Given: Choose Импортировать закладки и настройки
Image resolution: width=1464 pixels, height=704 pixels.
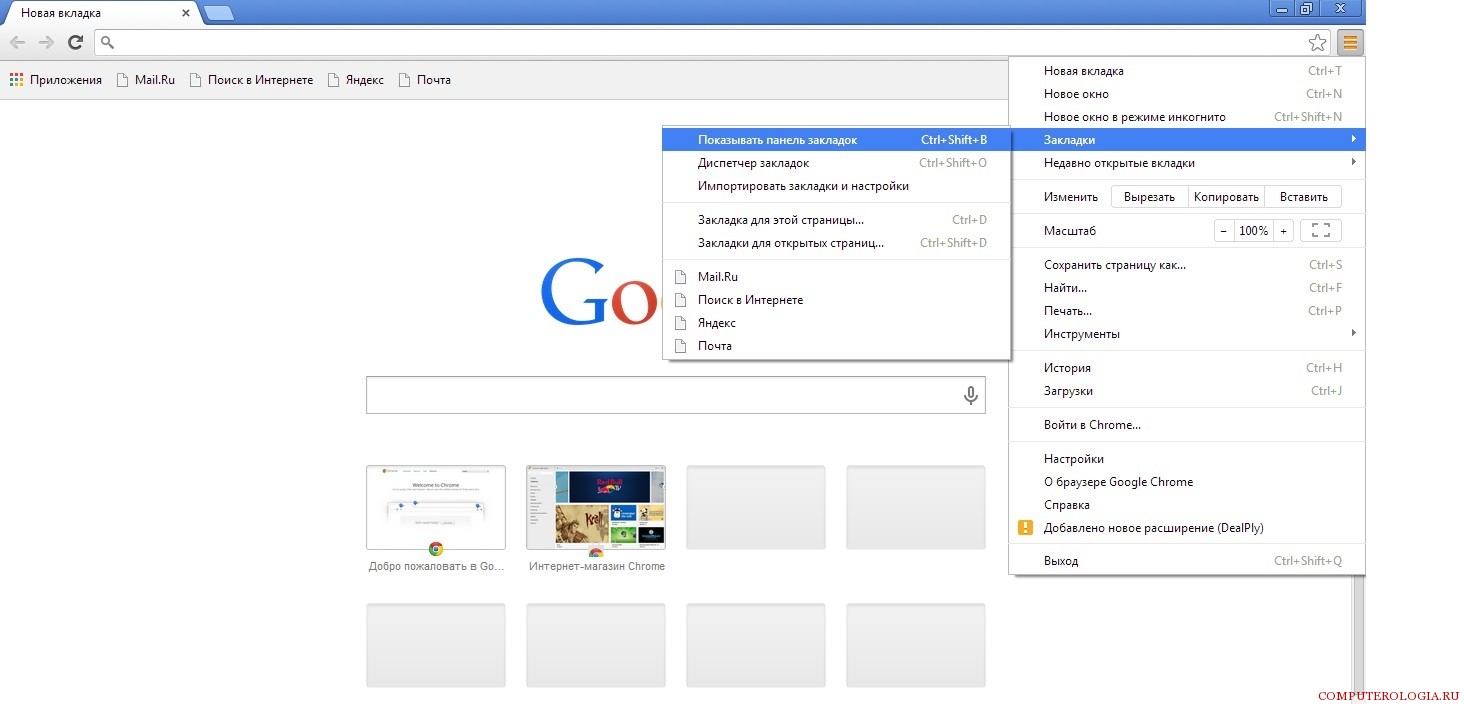Looking at the screenshot, I should pyautogui.click(x=837, y=186).
